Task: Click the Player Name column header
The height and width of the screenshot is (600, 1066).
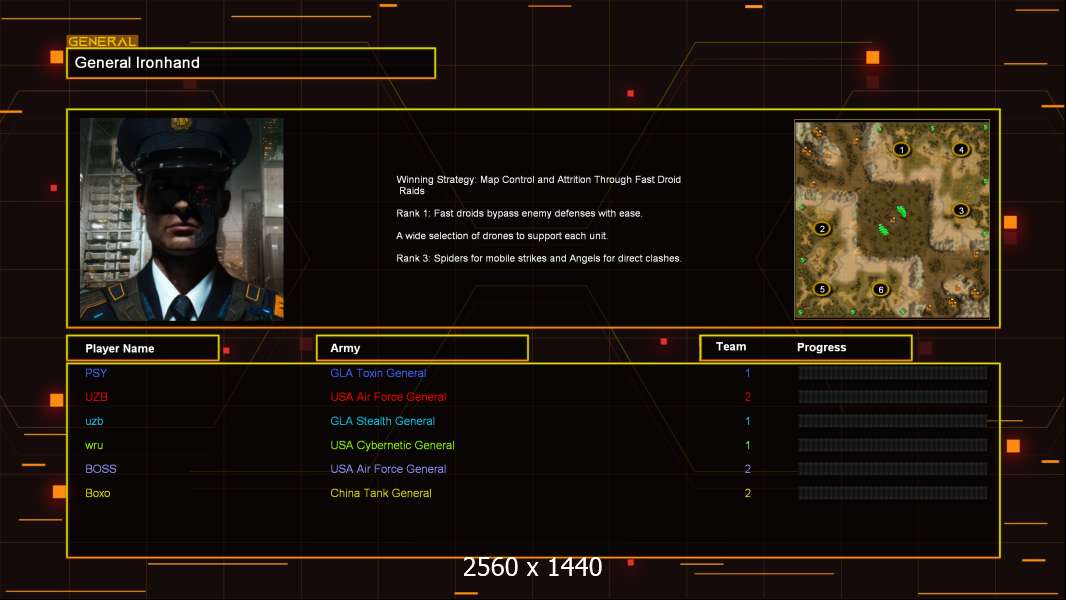Action: [143, 348]
